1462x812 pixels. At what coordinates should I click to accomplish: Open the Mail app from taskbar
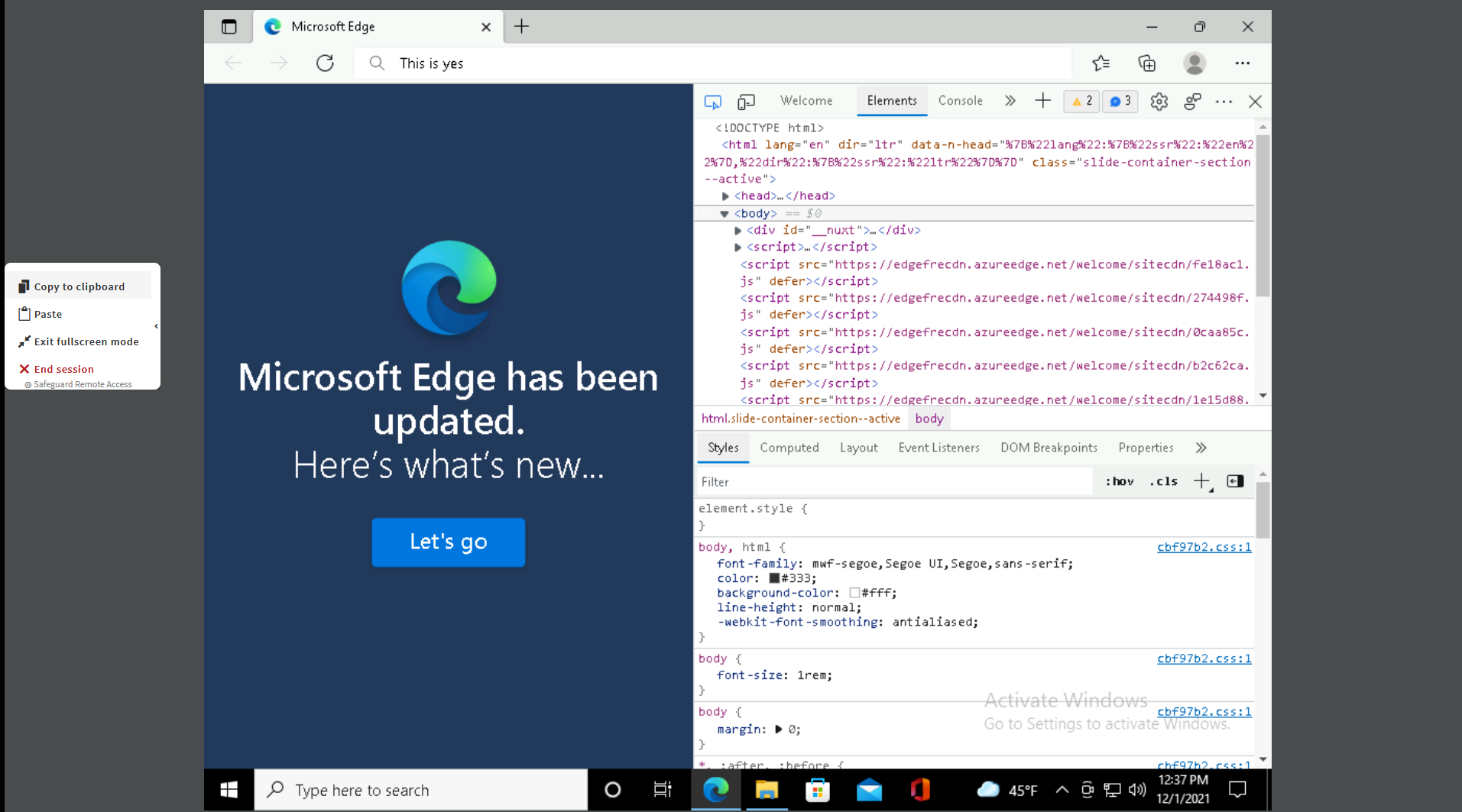click(869, 790)
